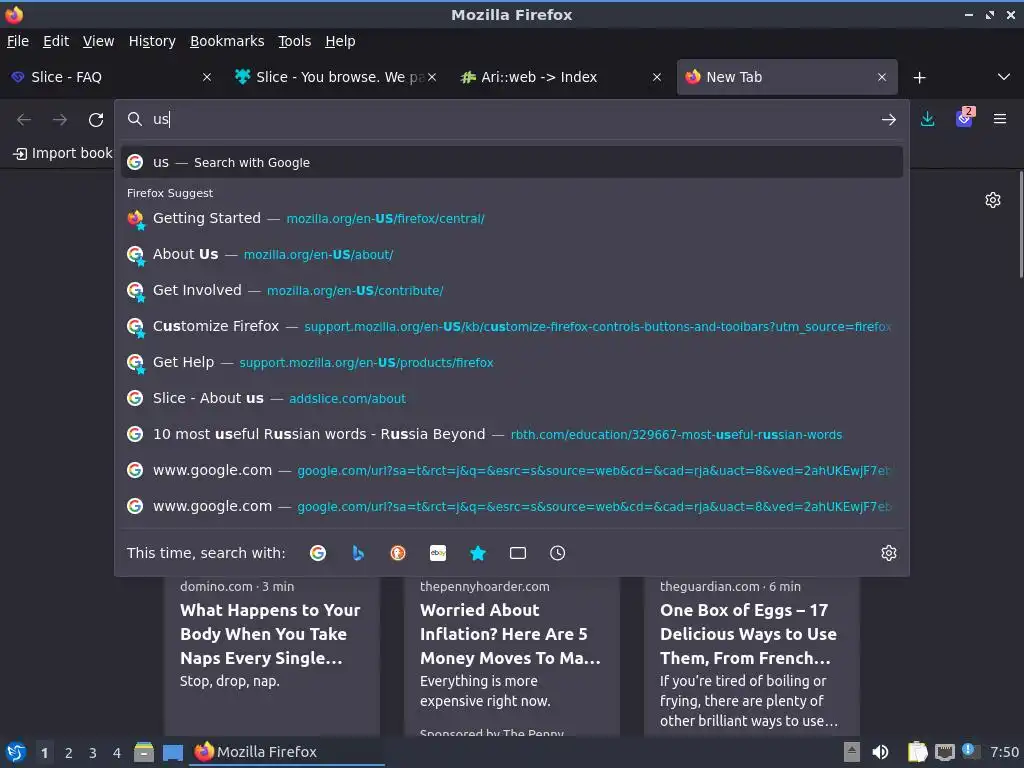Search open Tabs with the tab icon
Image resolution: width=1024 pixels, height=768 pixels.
[518, 553]
